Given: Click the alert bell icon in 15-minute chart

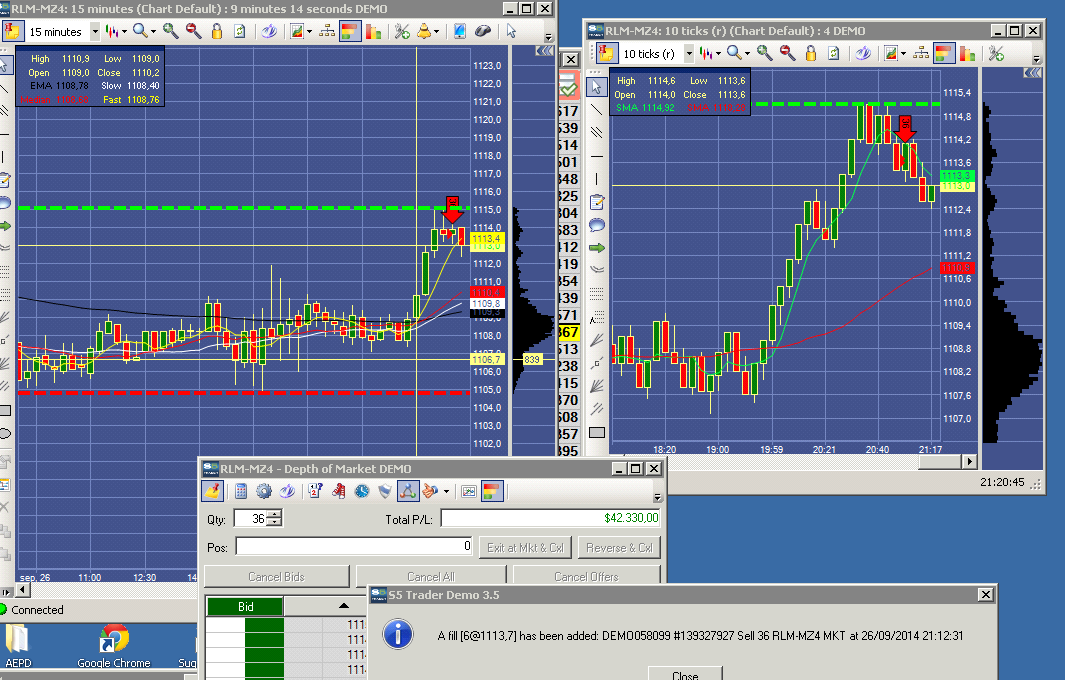Looking at the screenshot, I should click(x=424, y=31).
